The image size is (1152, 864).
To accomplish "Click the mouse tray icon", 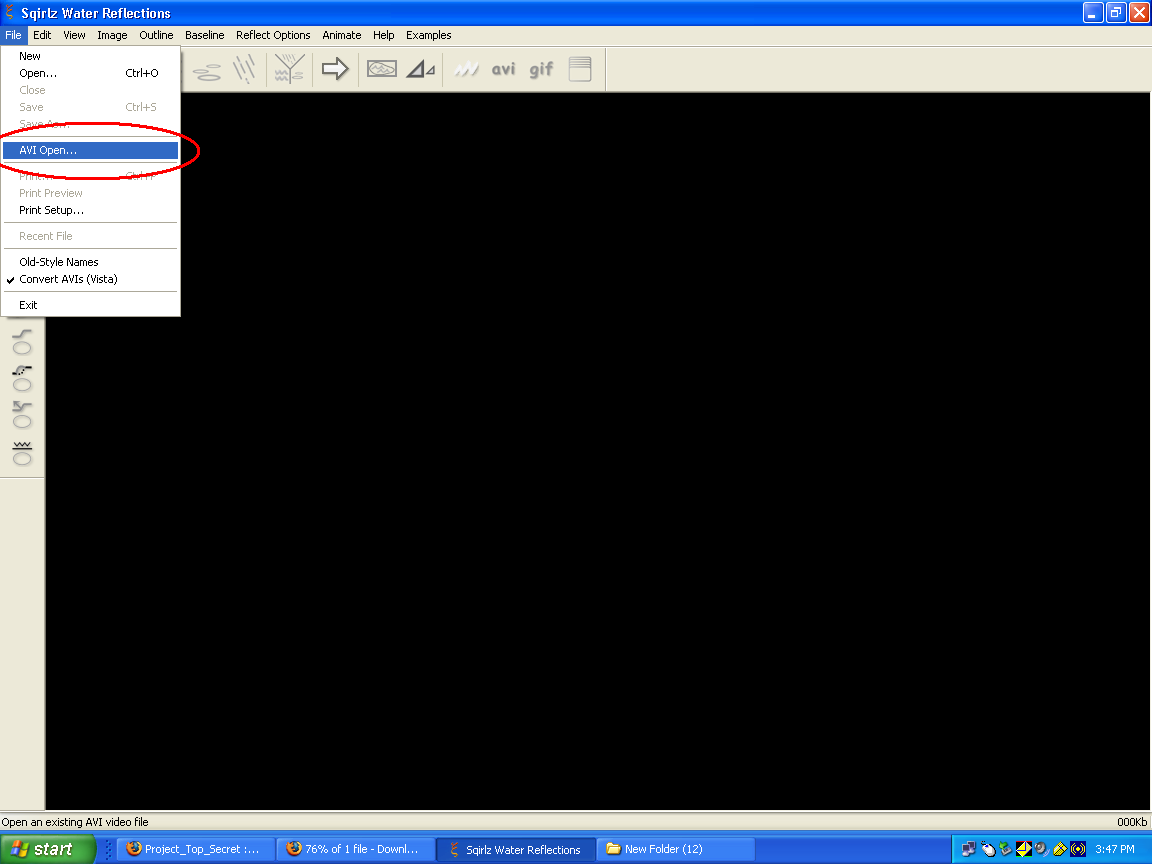I will pos(987,849).
